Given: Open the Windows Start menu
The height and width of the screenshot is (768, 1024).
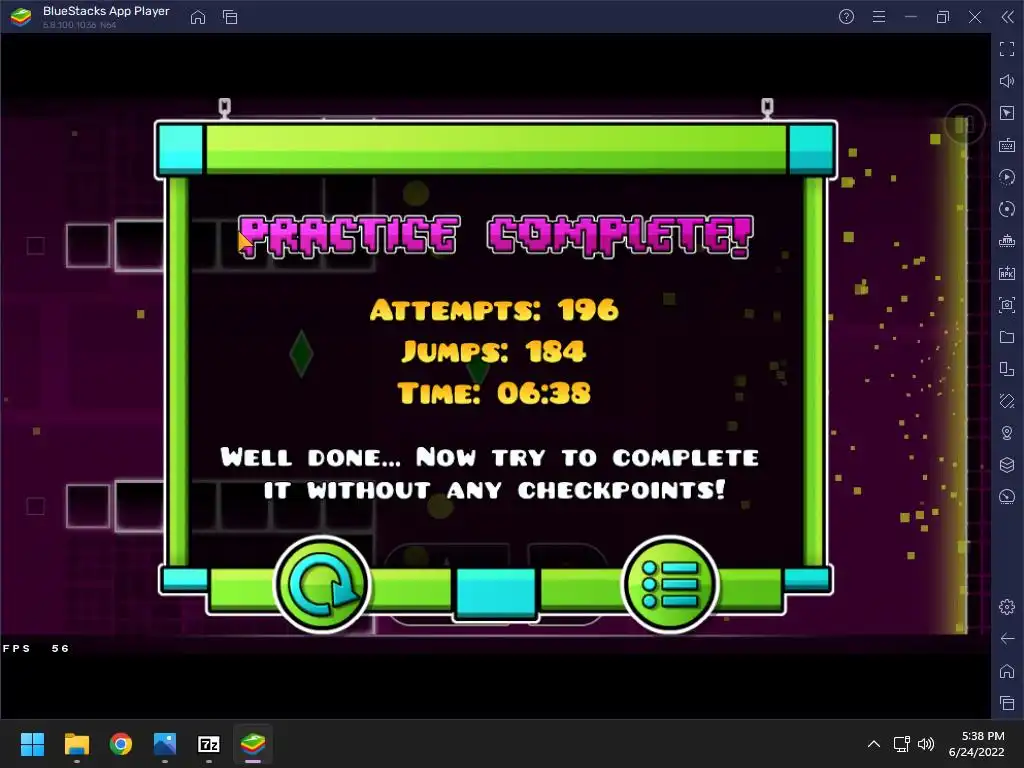Looking at the screenshot, I should (x=32, y=744).
